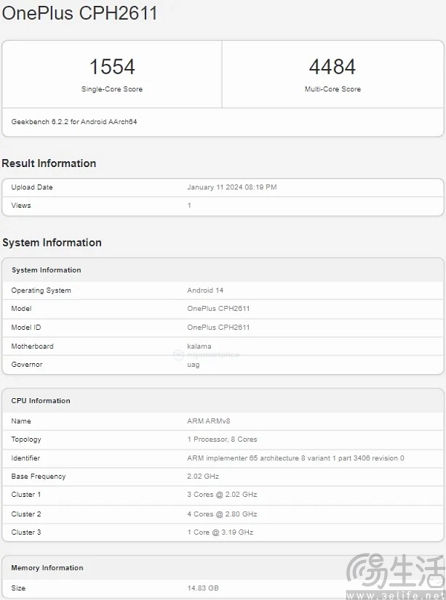Click the Cluster 3 label
This screenshot has width=446, height=600.
(x=26, y=532)
